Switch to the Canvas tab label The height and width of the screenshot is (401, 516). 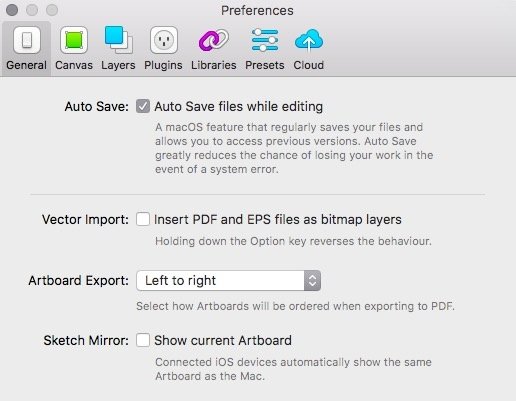point(74,65)
